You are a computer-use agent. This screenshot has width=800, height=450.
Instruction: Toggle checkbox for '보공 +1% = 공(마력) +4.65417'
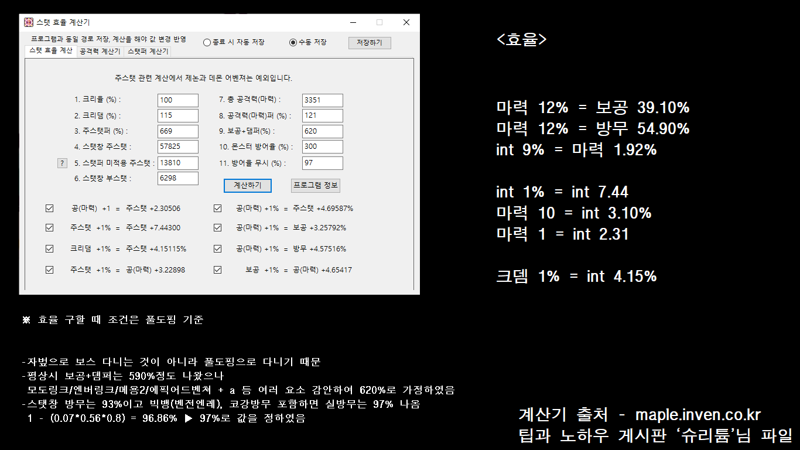click(x=218, y=270)
